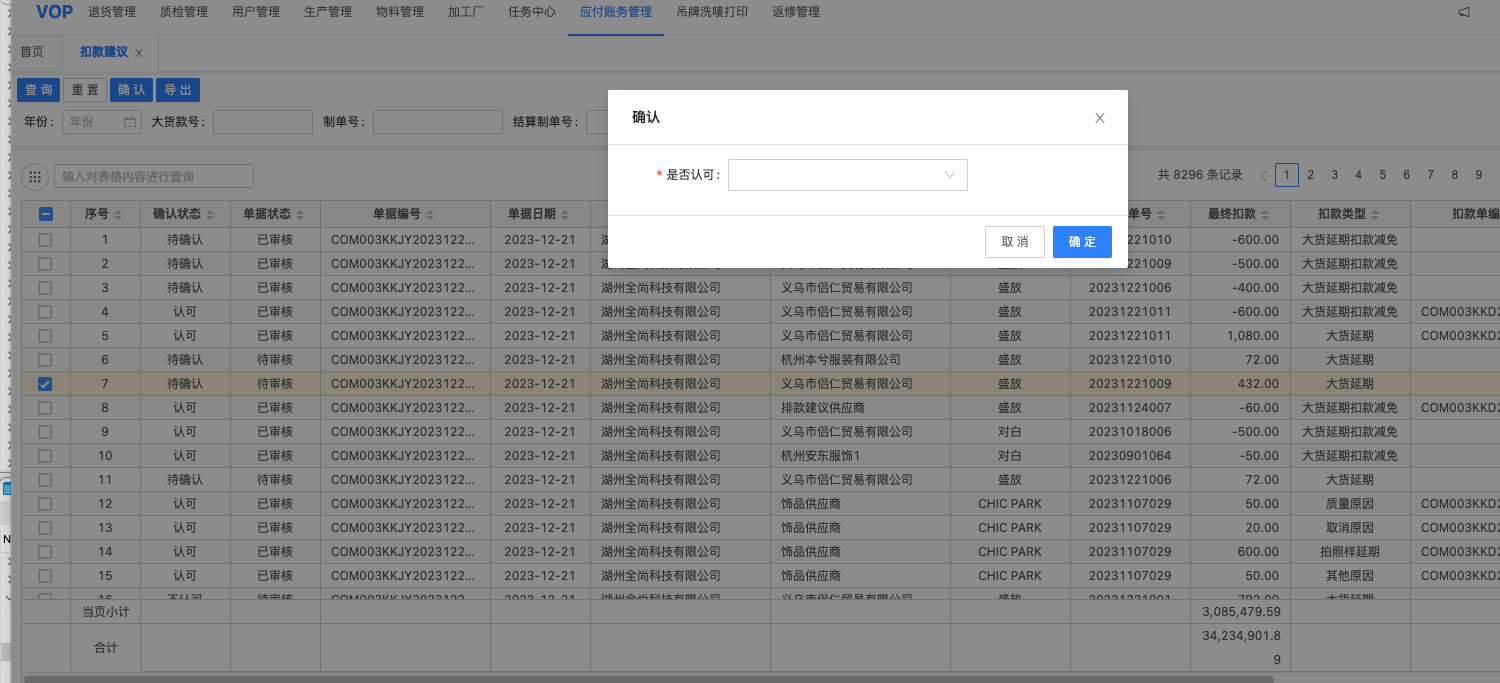Uncheck the checkbox for row 7
Image resolution: width=1500 pixels, height=683 pixels.
click(45, 384)
